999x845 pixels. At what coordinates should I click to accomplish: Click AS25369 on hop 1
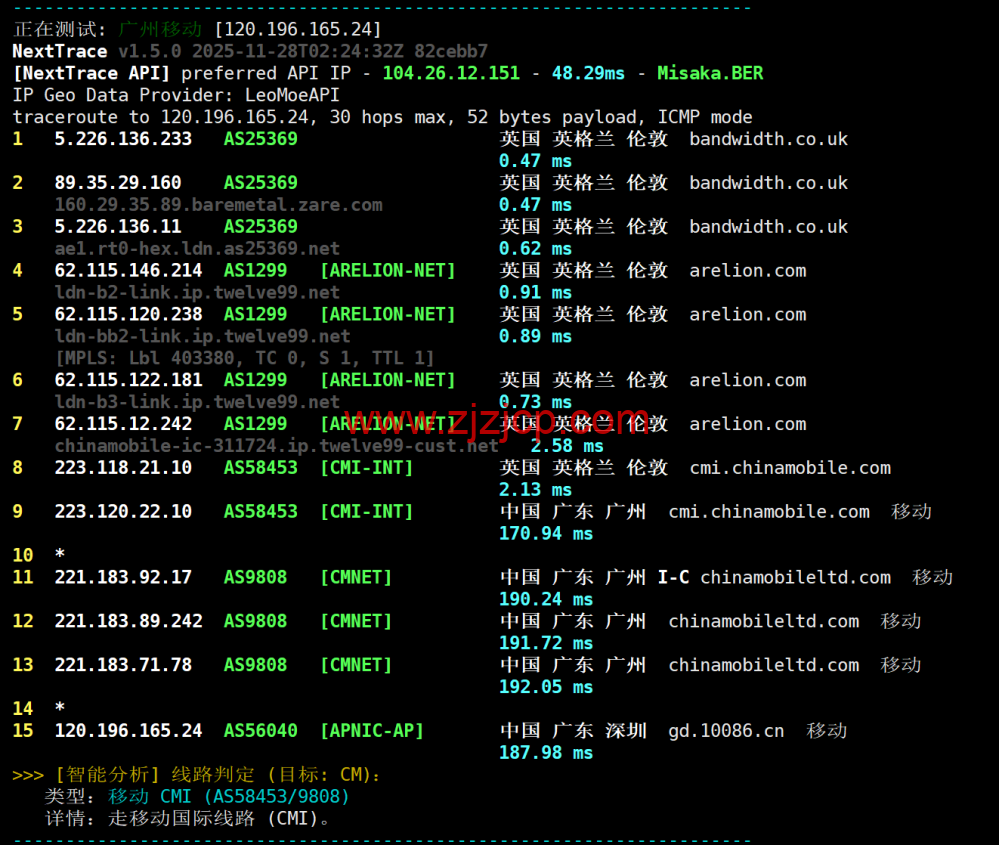click(x=260, y=138)
